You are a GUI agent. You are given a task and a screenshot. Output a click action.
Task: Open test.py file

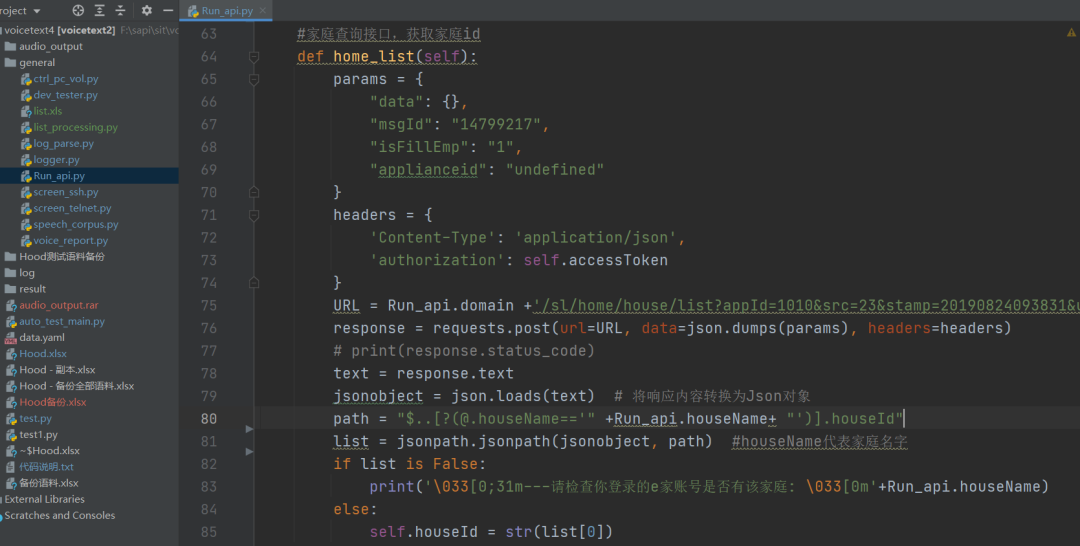(35, 418)
